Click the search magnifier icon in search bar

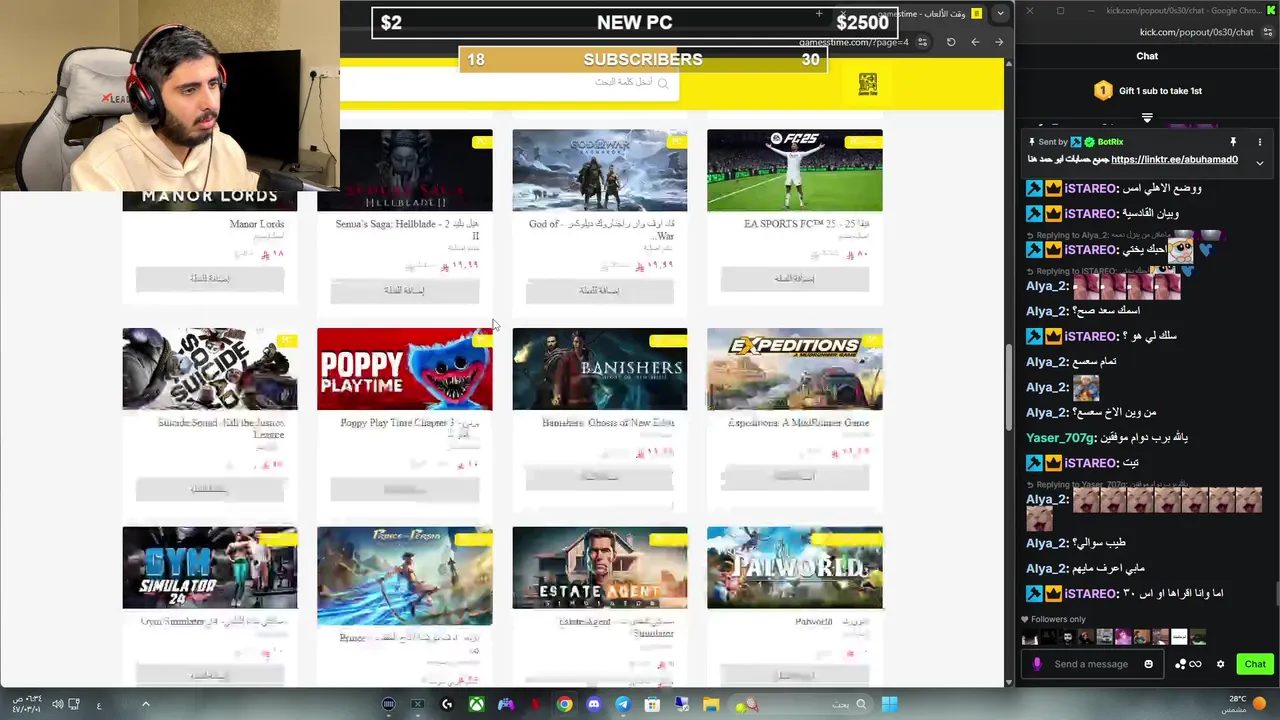pos(662,82)
